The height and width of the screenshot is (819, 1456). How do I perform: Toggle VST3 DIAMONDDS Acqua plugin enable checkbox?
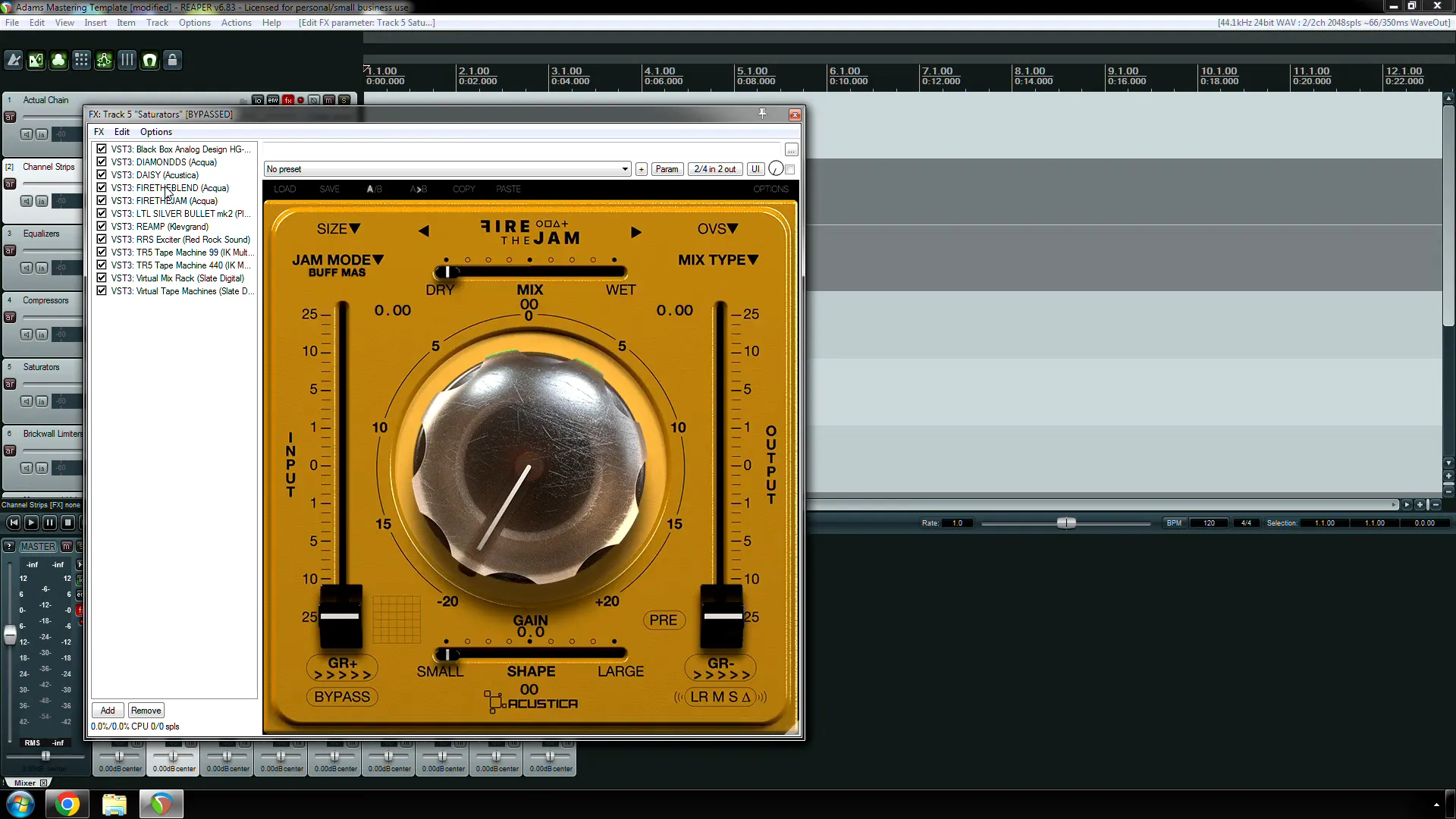pyautogui.click(x=101, y=162)
